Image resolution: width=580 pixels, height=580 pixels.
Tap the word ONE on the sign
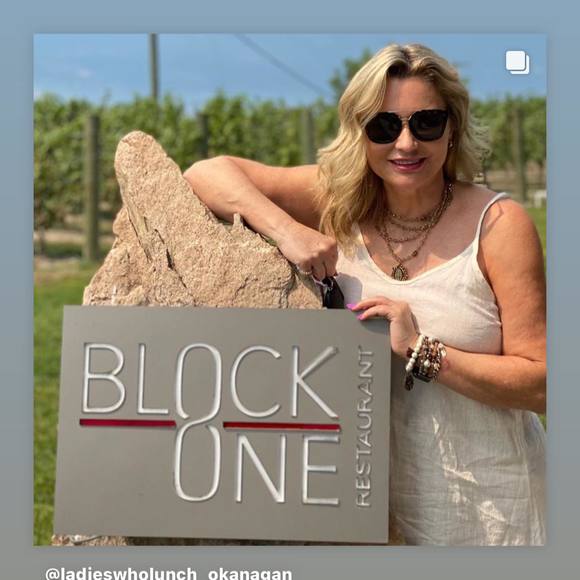256,467
